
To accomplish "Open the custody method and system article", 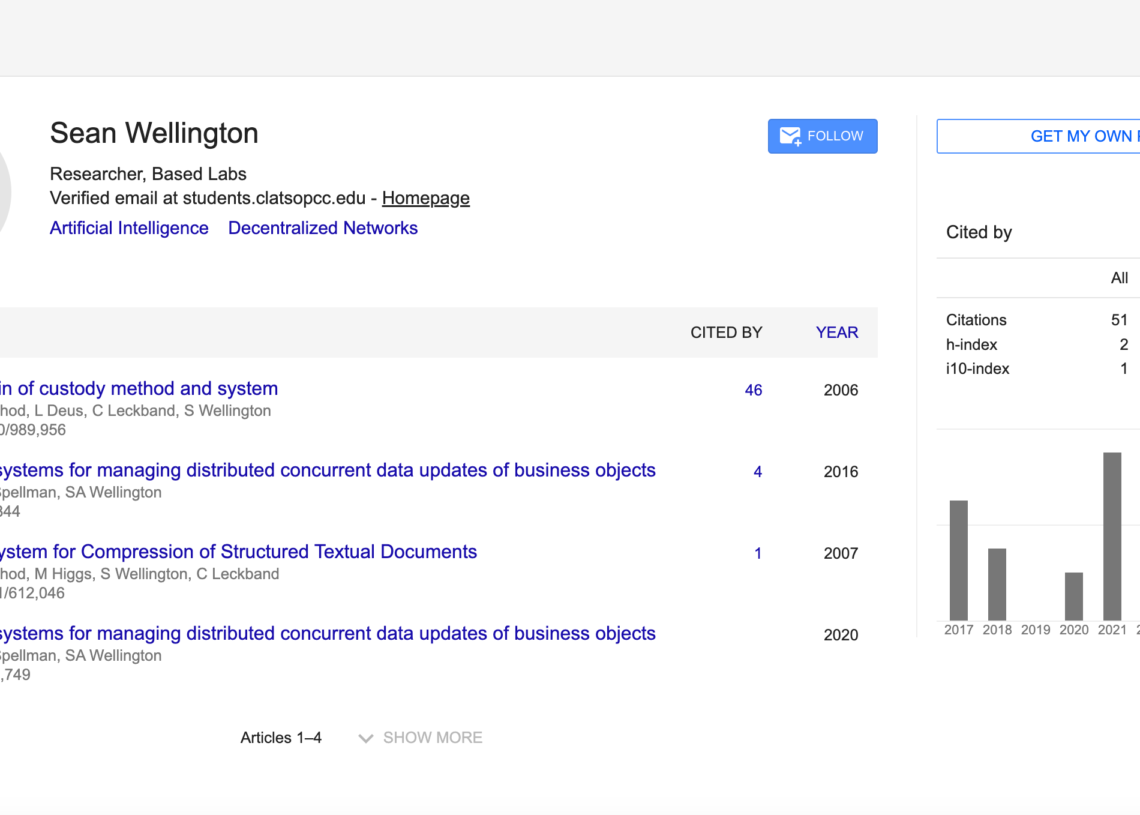I will pos(139,388).
